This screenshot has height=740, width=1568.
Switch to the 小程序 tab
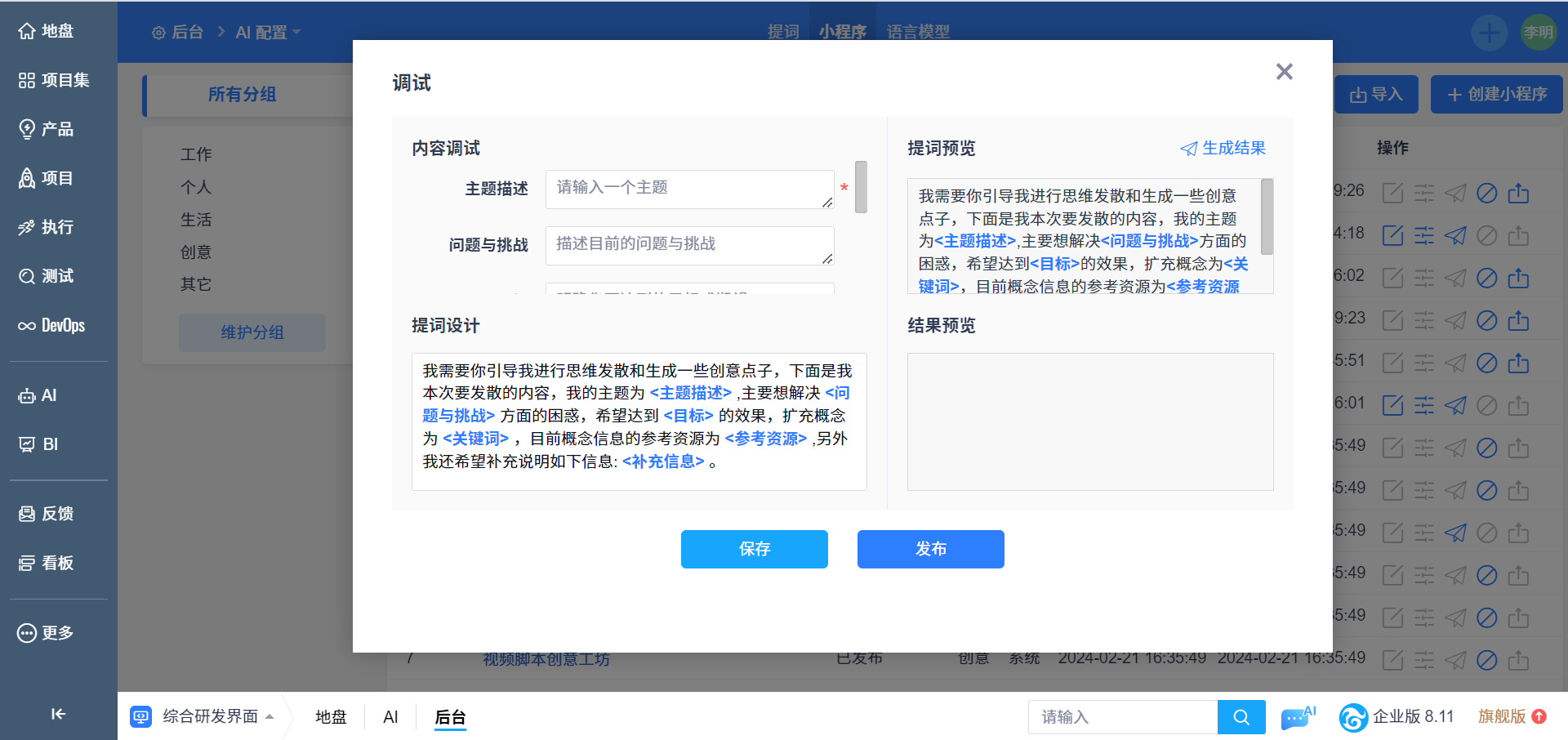tap(843, 32)
